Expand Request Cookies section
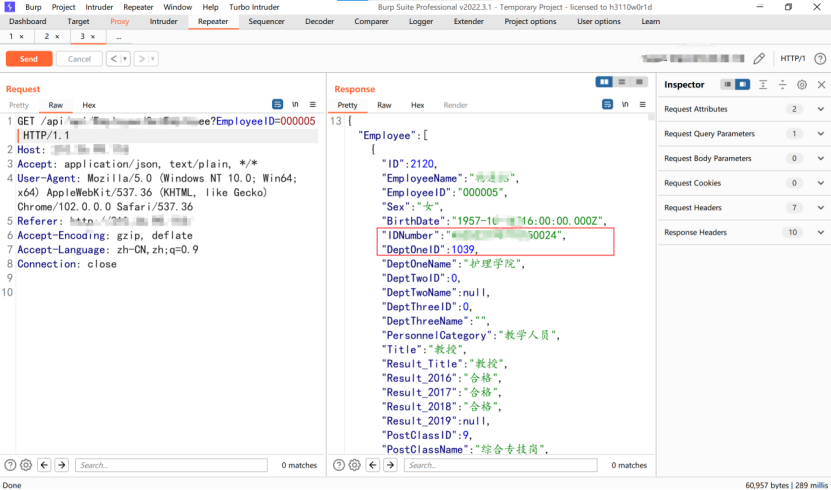Screen dimensions: 831x490 pos(820,183)
